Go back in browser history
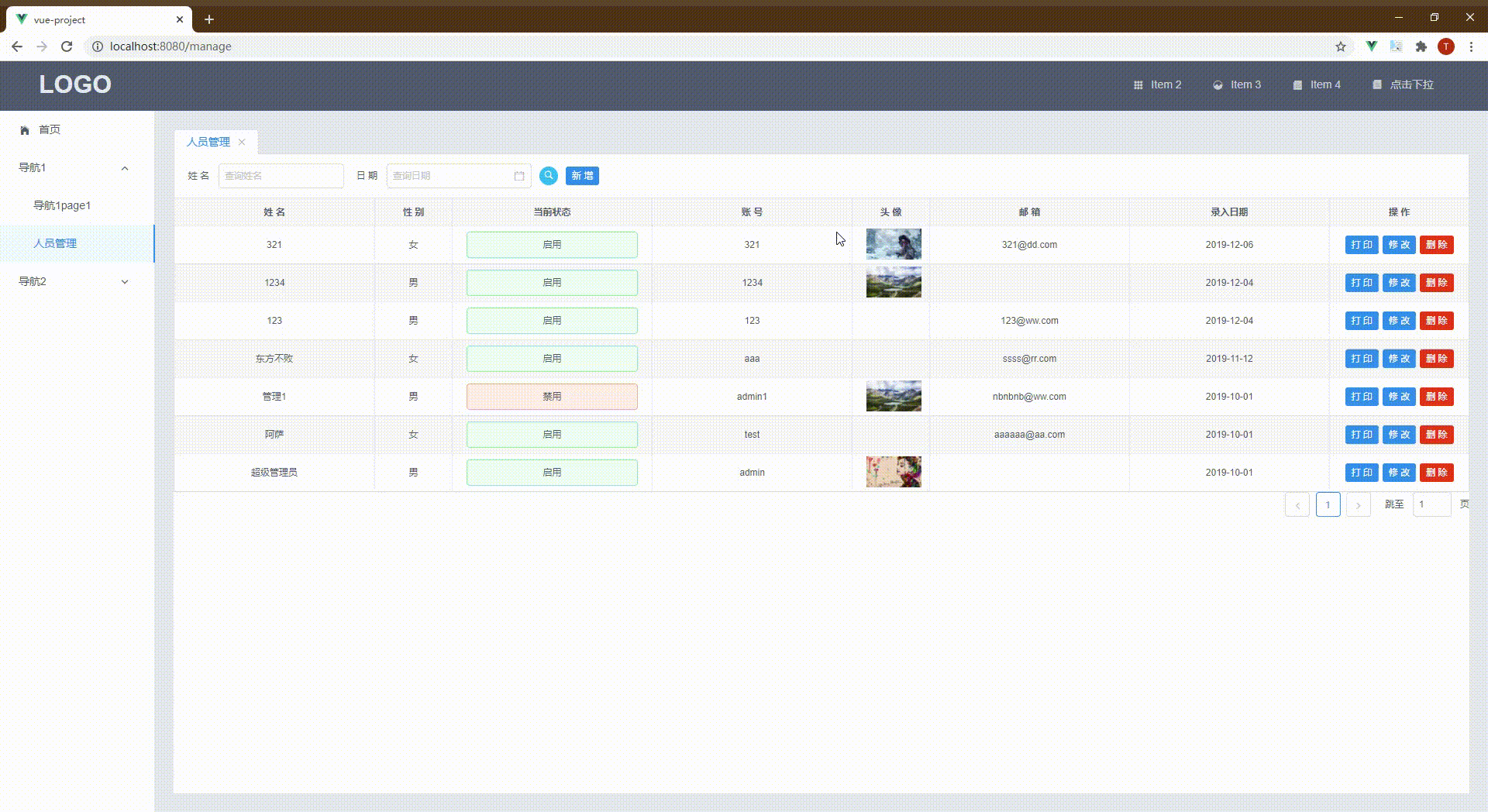1488x812 pixels. point(17,46)
